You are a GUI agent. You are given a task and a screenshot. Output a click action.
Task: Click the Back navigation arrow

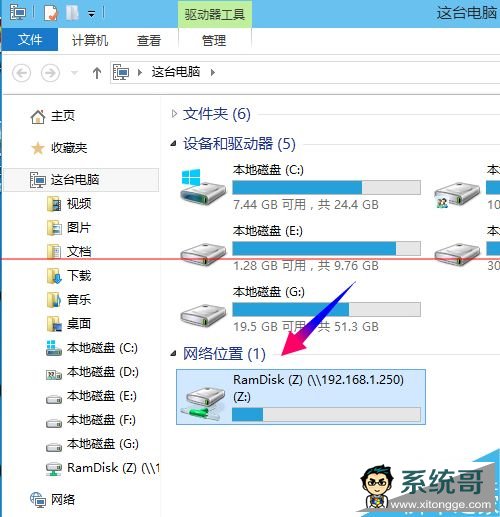point(22,72)
